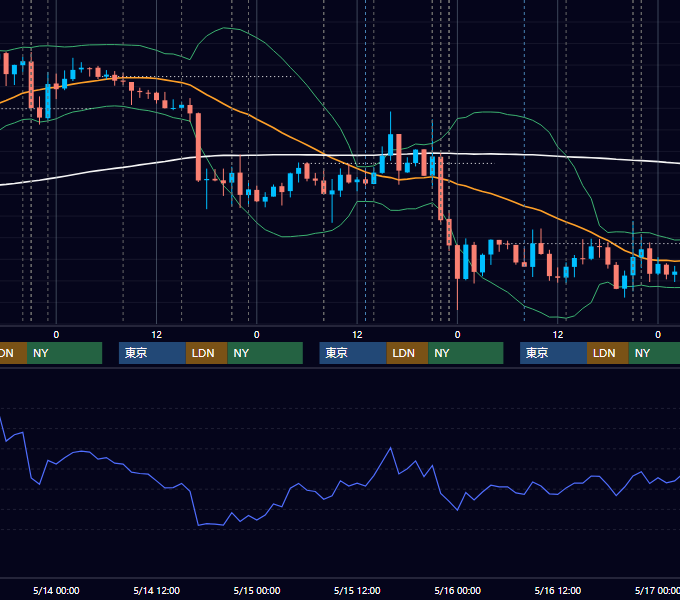Click the hour label 0 below the 5/16 drop

458,335
